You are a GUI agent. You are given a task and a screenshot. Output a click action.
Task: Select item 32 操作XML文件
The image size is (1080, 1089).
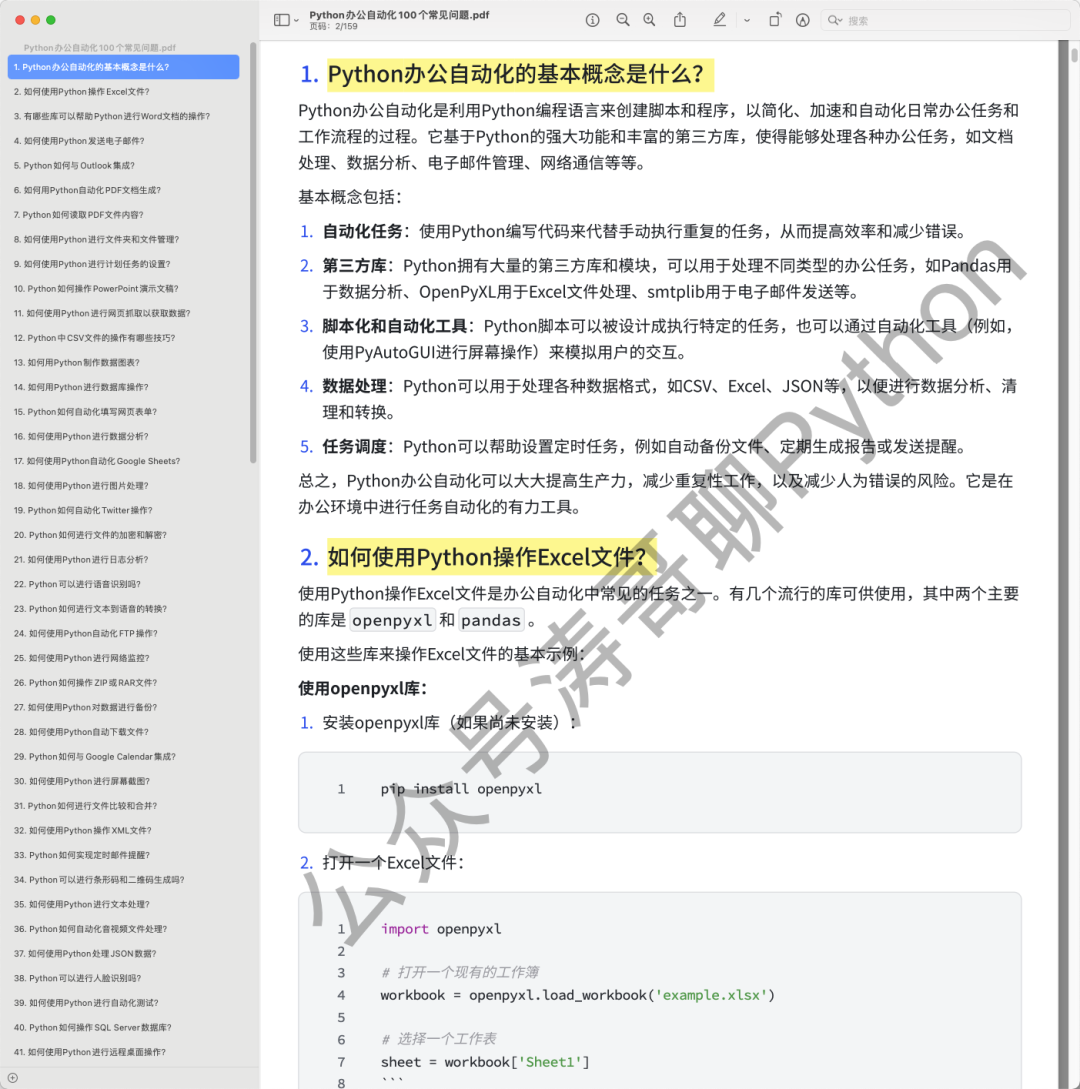pyautogui.click(x=124, y=831)
